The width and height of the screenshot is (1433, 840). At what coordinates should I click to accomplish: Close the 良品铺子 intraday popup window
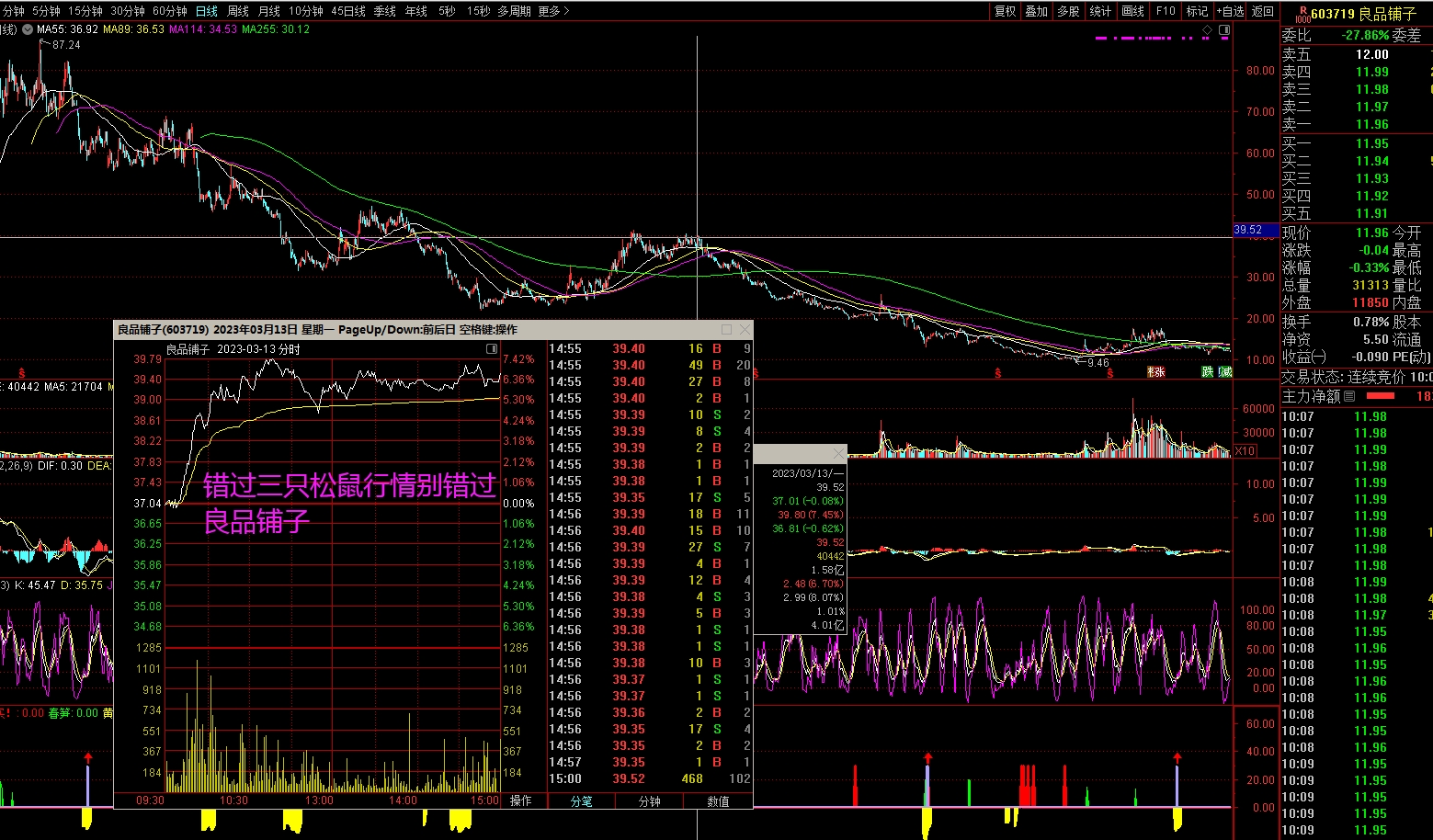[x=745, y=329]
